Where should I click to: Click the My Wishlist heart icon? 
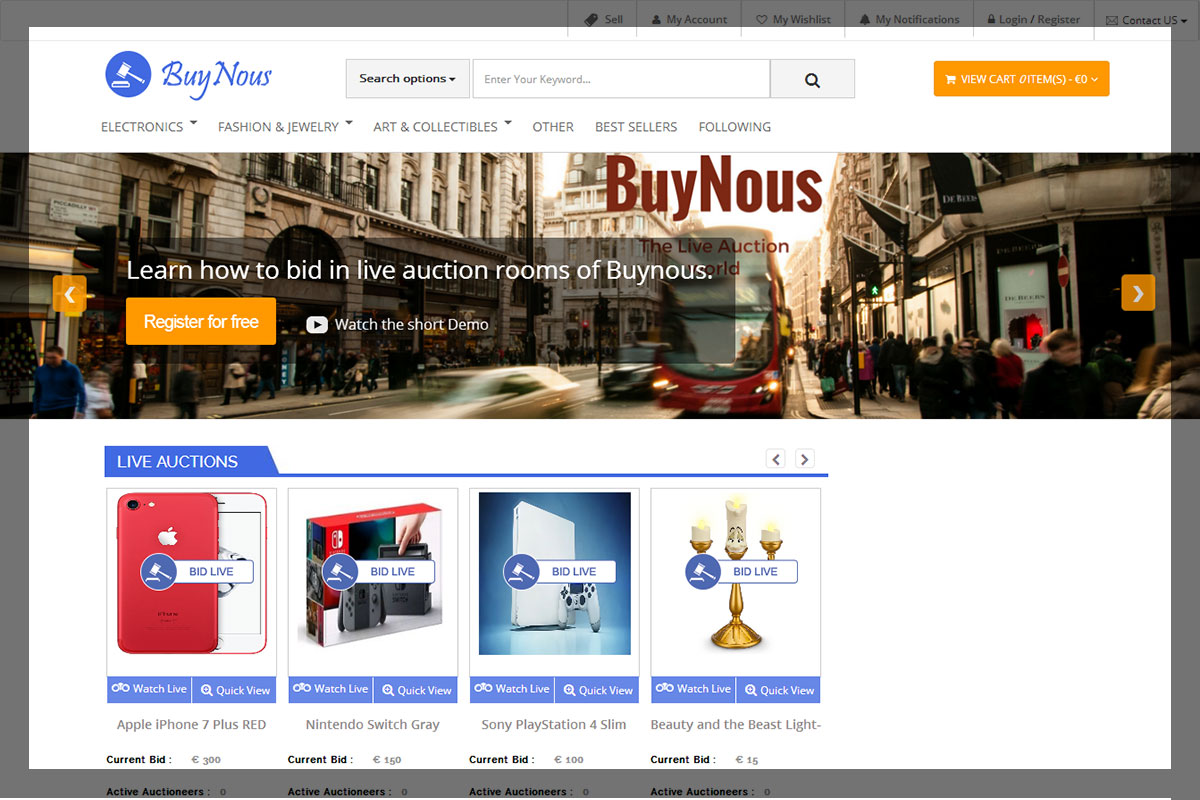click(762, 19)
